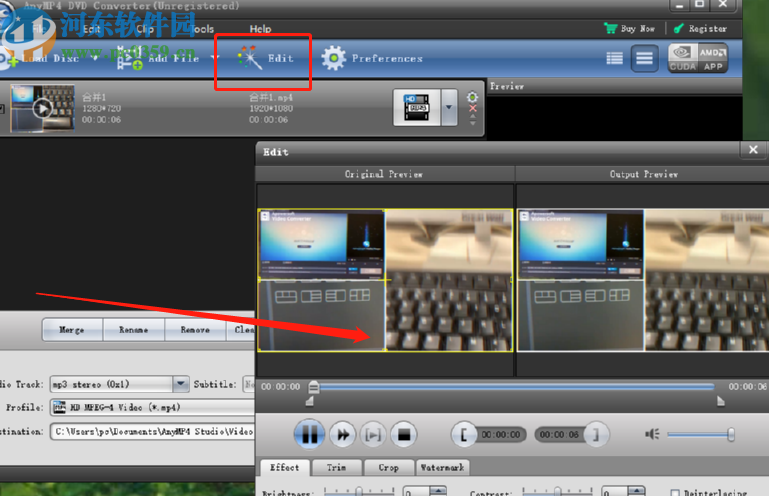Screen dimensions: 769x496
Task: Increase Brightness value with stepper arrow
Action: tap(437, 490)
